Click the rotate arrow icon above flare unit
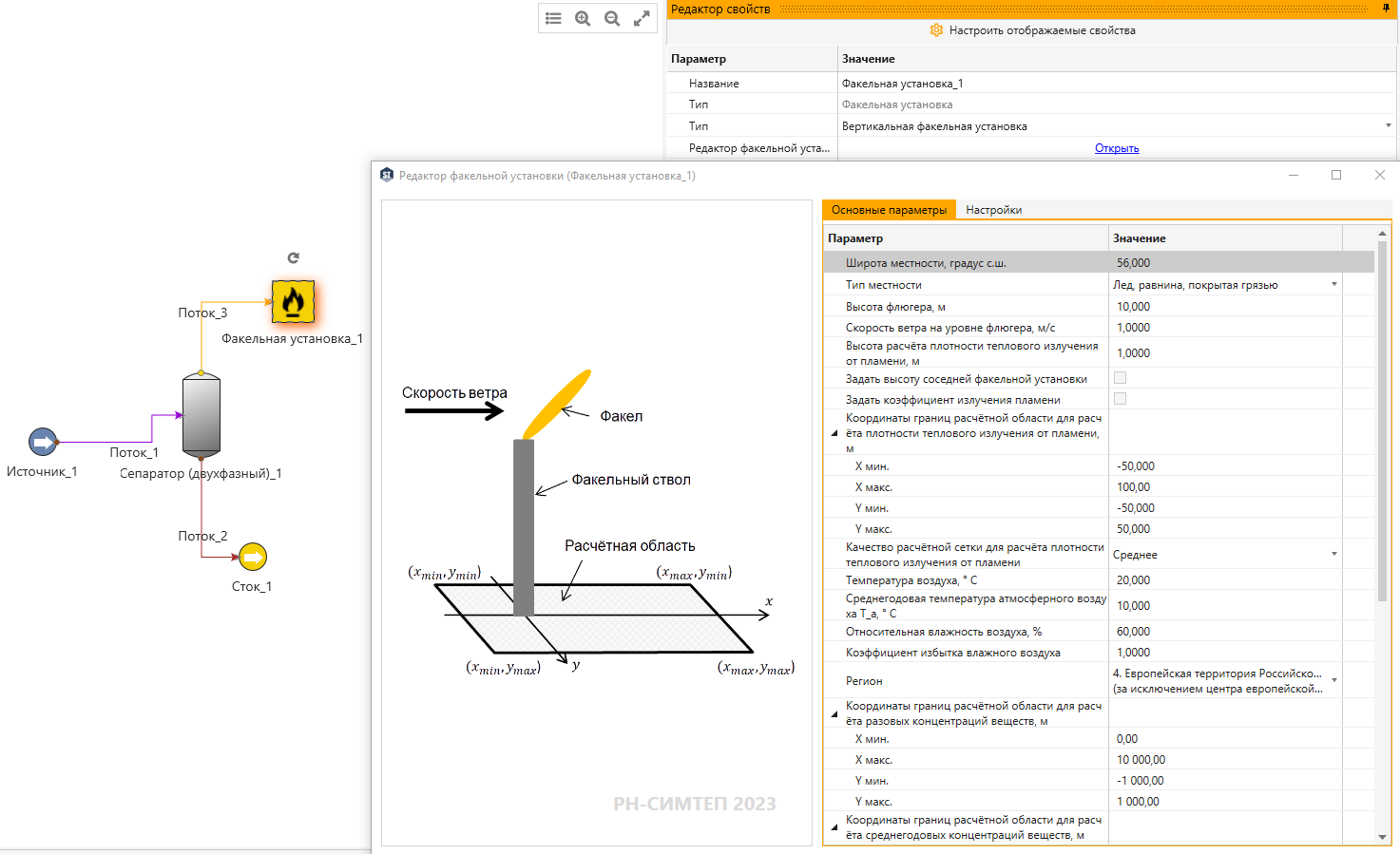Image resolution: width=1400 pixels, height=854 pixels. tap(294, 257)
